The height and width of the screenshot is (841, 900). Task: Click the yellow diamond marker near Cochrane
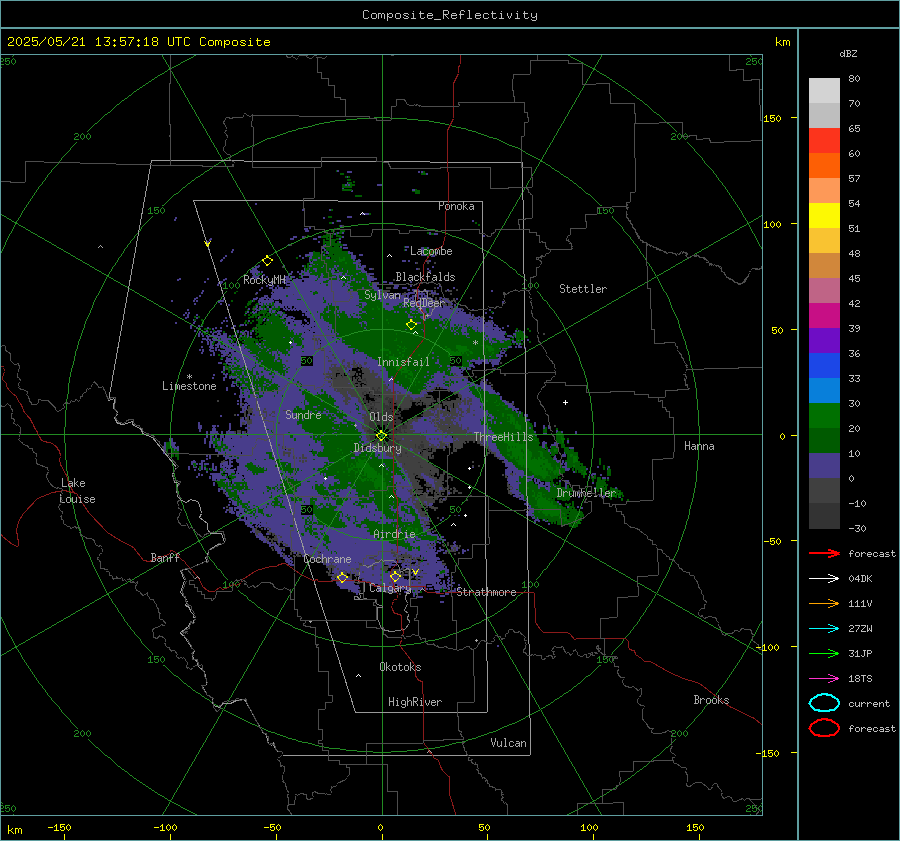click(342, 578)
